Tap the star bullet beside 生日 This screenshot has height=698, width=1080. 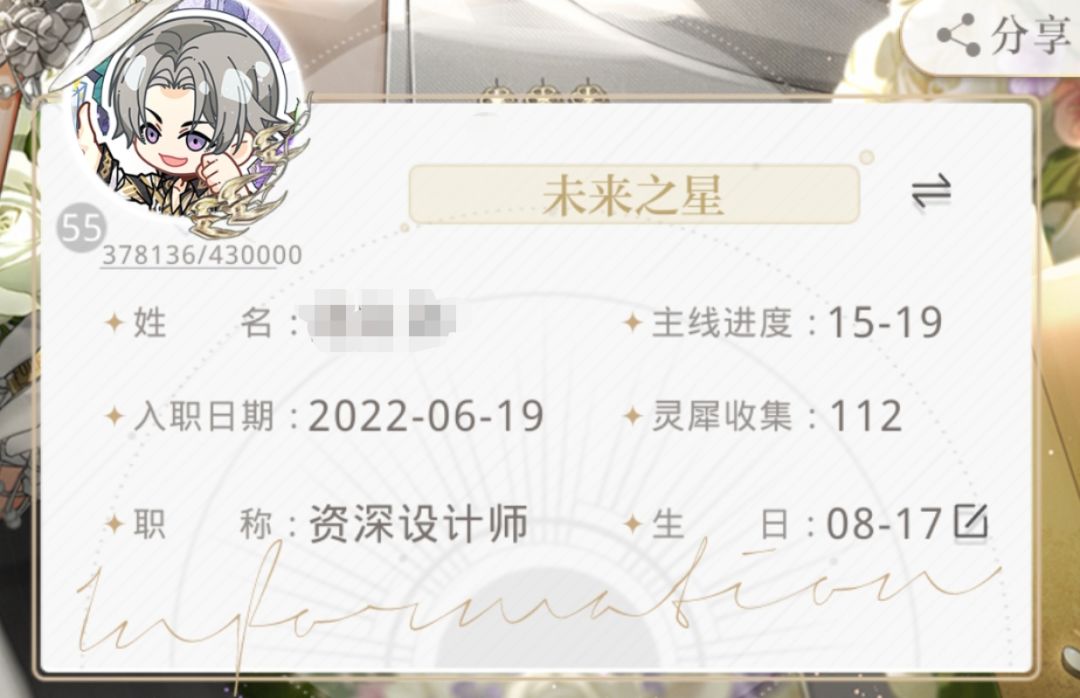click(x=632, y=524)
